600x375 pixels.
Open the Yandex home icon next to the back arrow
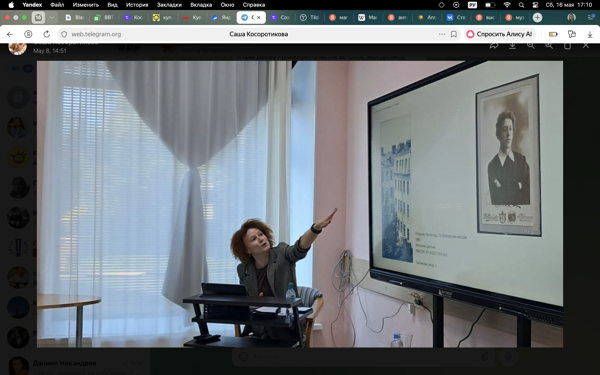(28, 34)
